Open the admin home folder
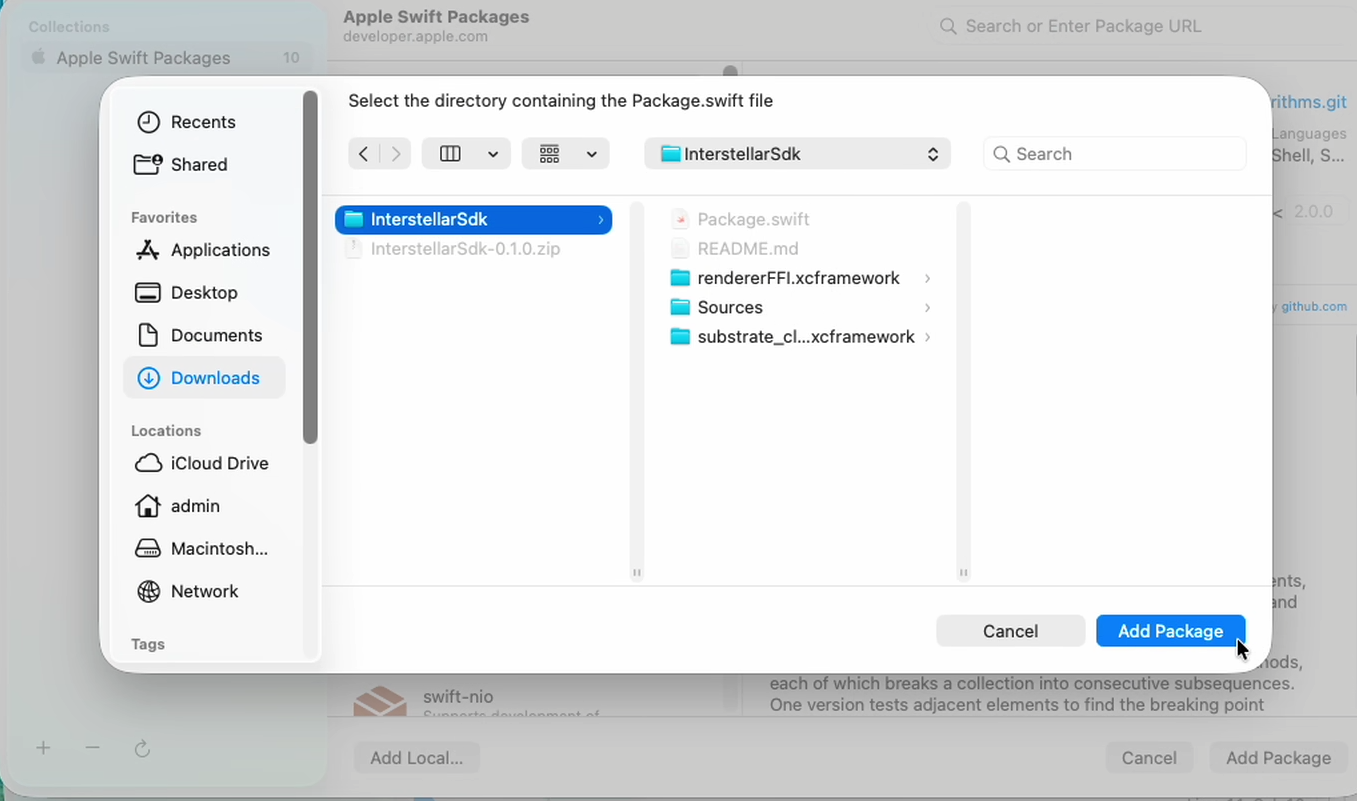The height and width of the screenshot is (801, 1357). coord(178,507)
